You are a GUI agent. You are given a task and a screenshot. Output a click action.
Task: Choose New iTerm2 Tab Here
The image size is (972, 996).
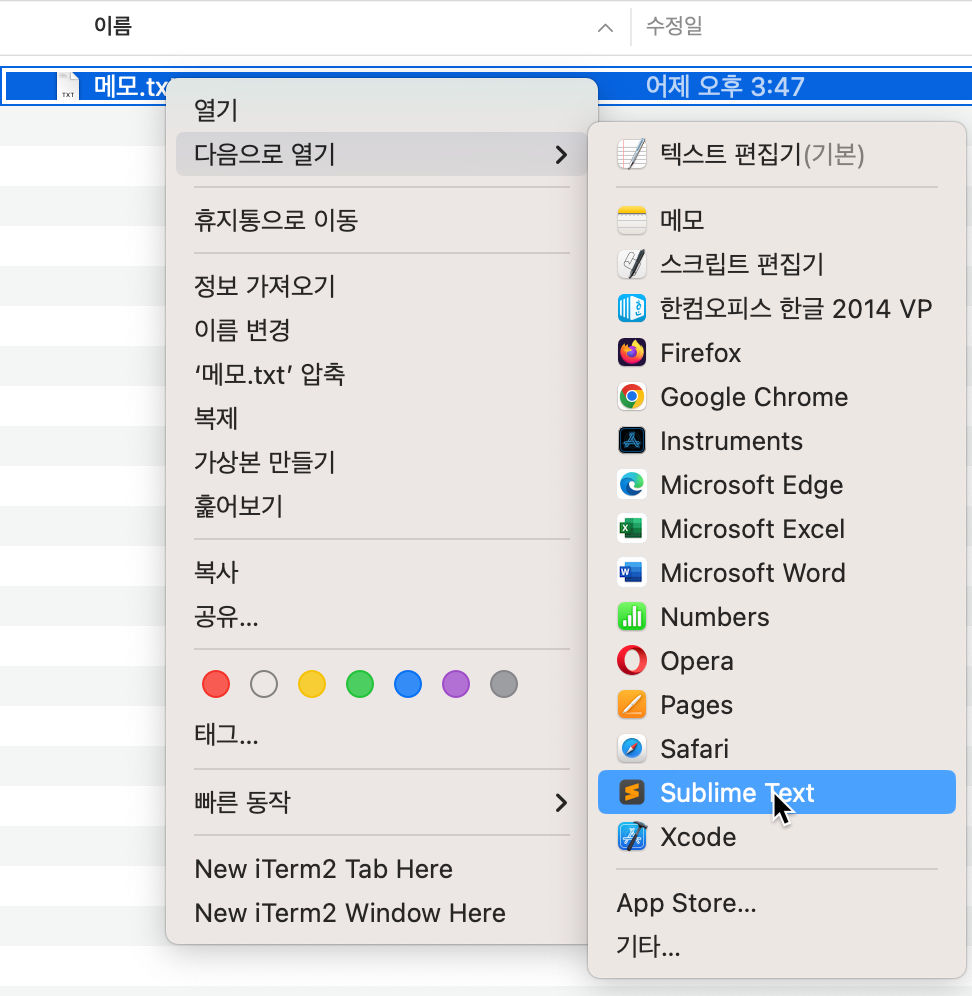tap(381, 869)
